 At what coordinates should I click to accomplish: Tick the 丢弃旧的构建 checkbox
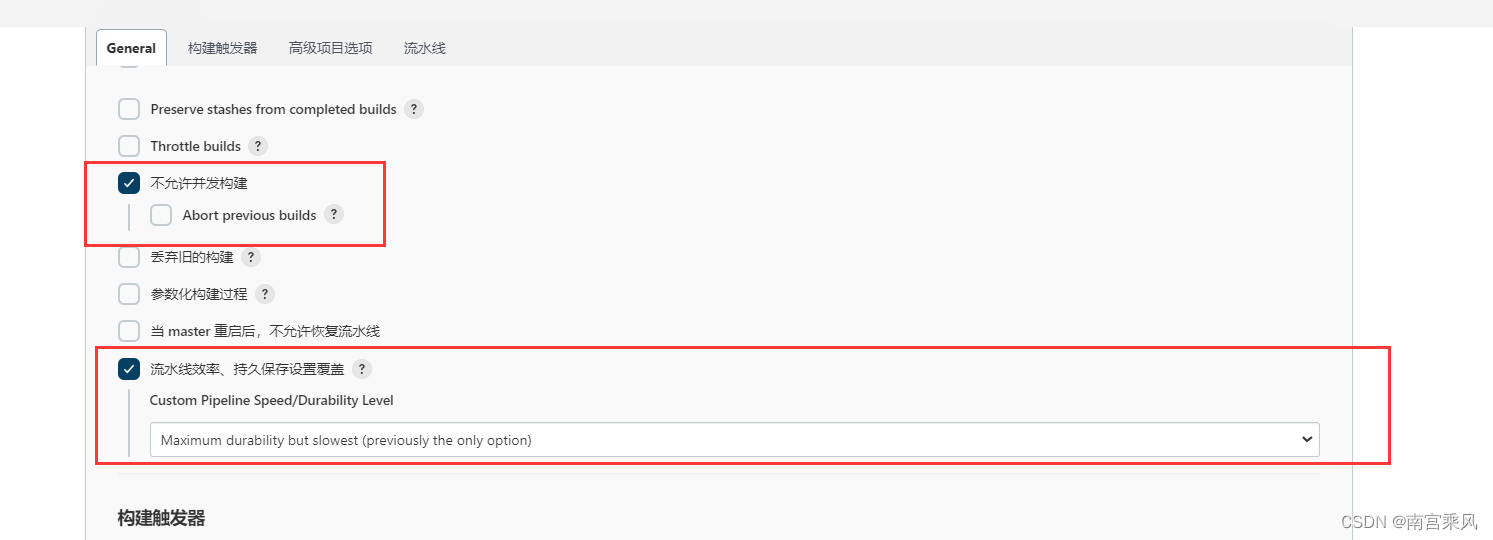point(129,257)
